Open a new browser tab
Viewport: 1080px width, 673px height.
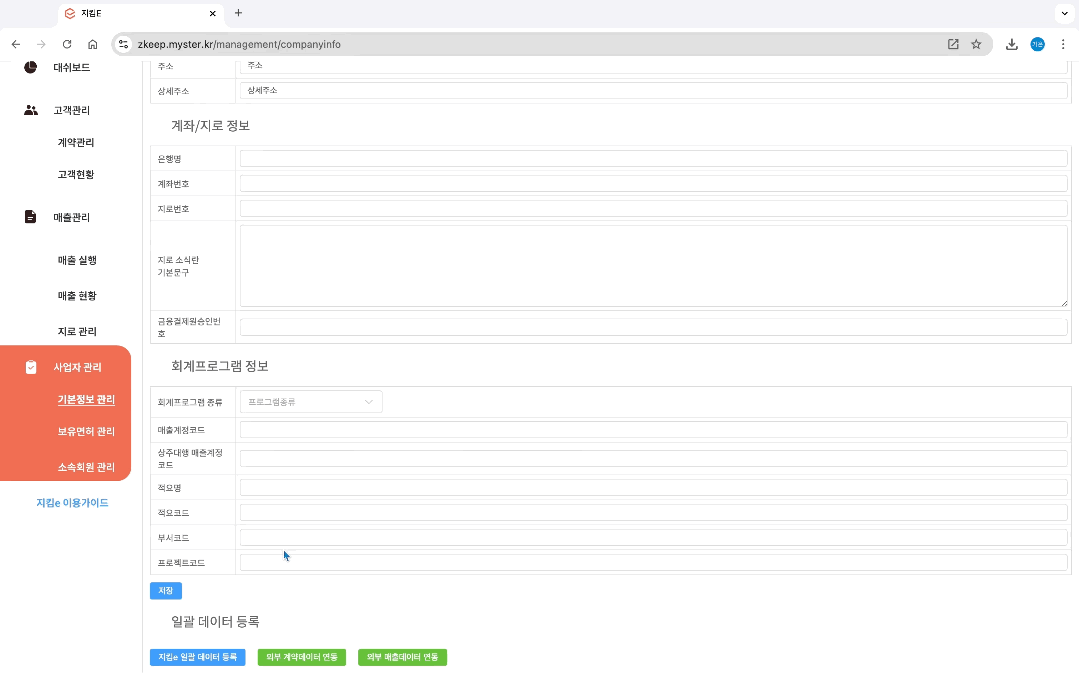click(x=238, y=13)
